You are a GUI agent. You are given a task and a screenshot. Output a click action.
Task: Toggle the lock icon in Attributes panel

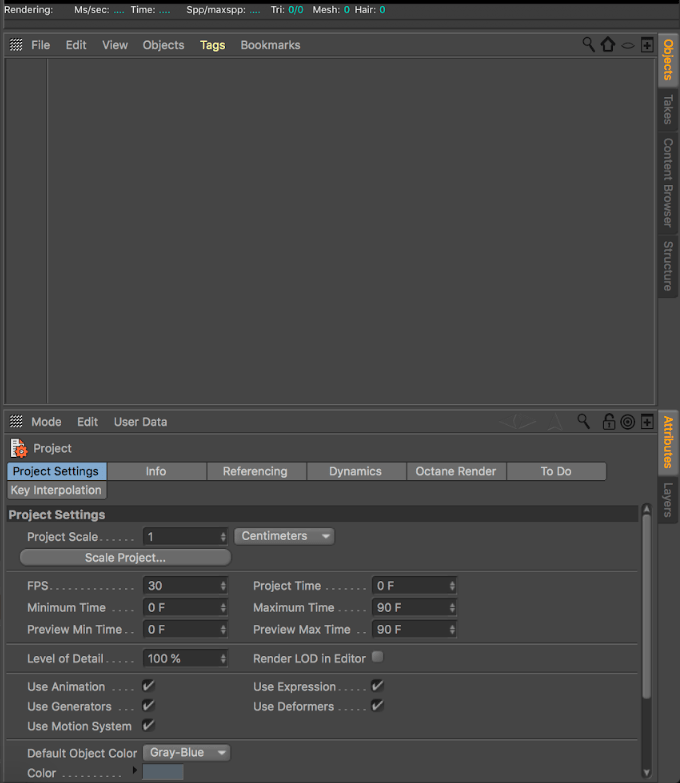[608, 422]
